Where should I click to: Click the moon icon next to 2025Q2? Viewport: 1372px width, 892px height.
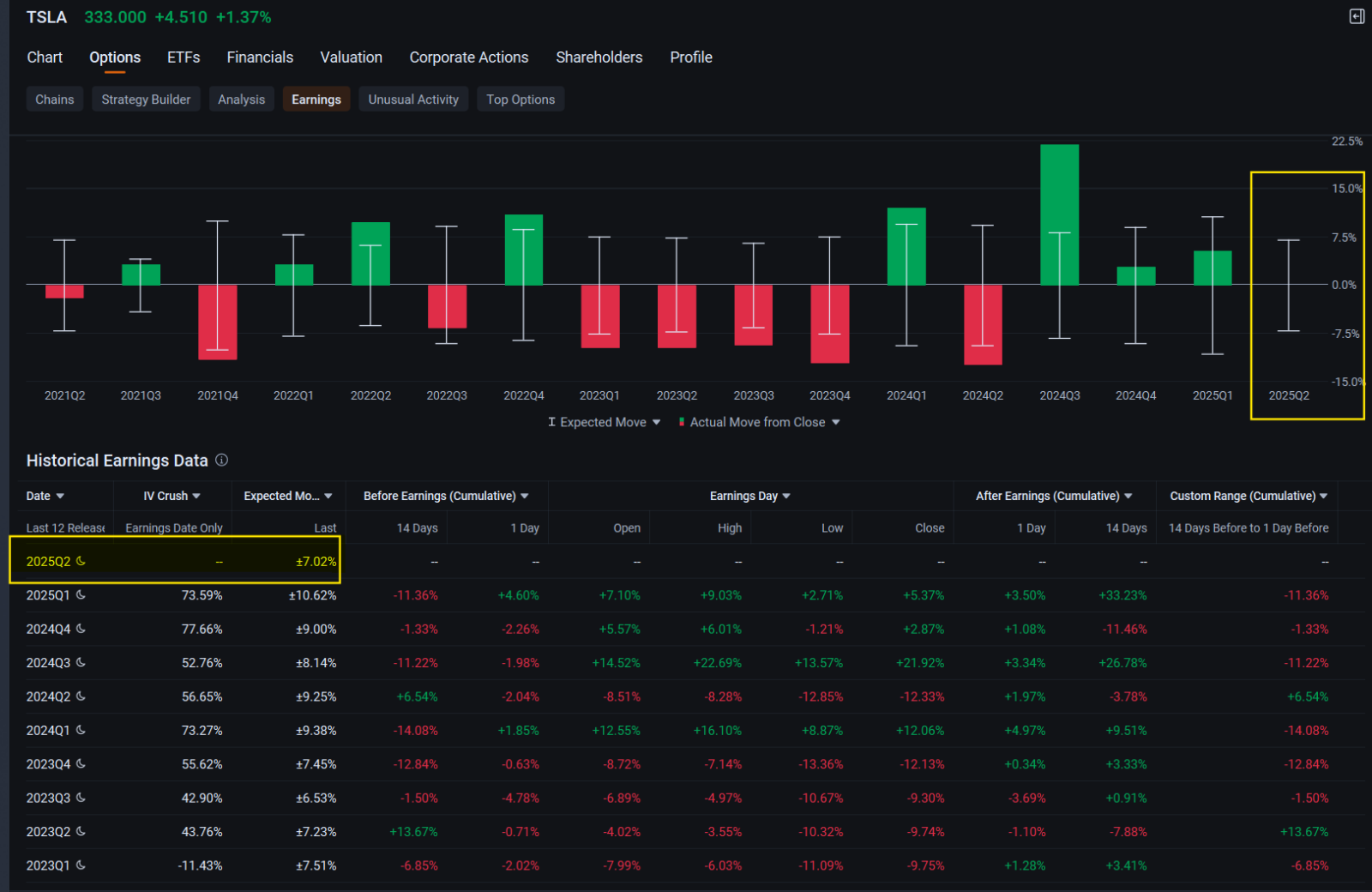81,561
